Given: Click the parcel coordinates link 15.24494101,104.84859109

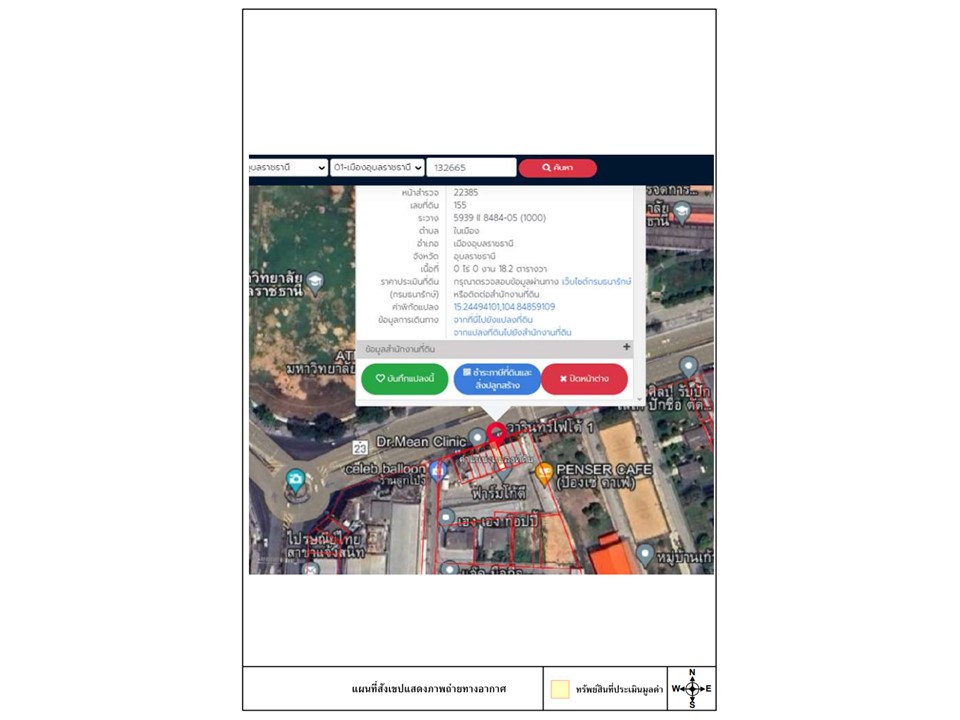Looking at the screenshot, I should click(x=504, y=307).
